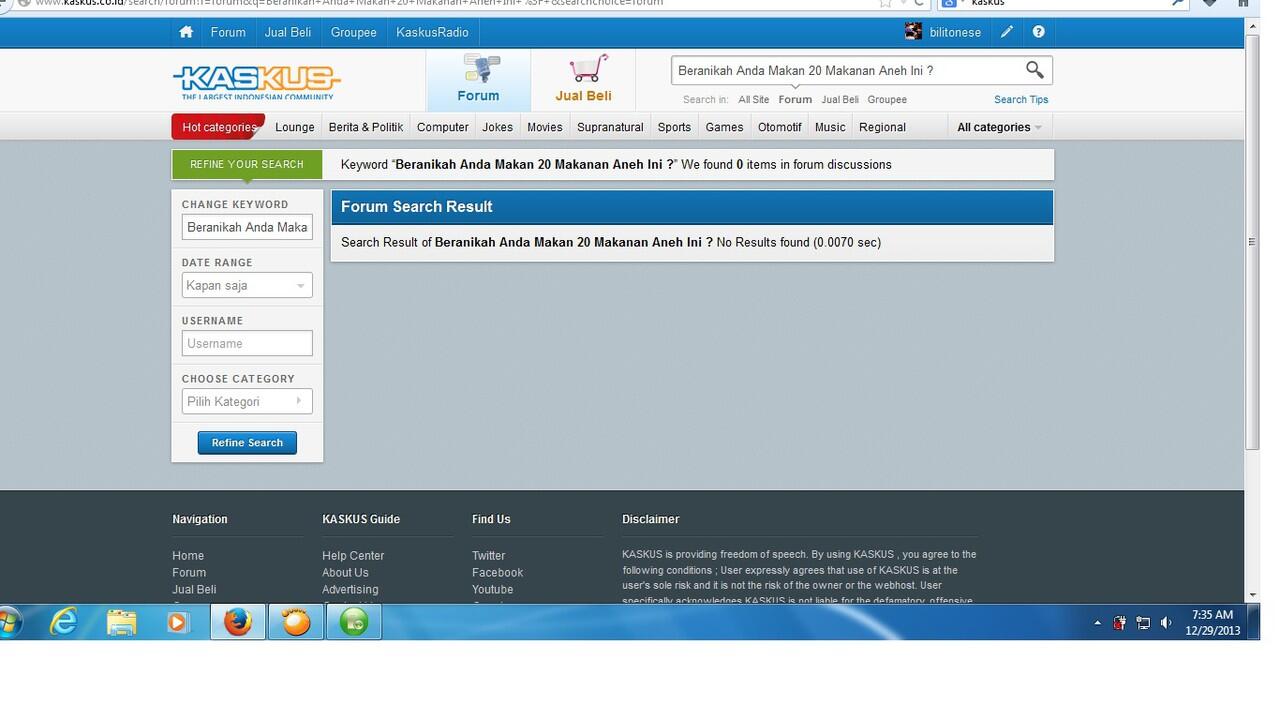This screenshot has width=1280, height=720.
Task: Open footer Facebook link
Action: pyautogui.click(x=497, y=573)
